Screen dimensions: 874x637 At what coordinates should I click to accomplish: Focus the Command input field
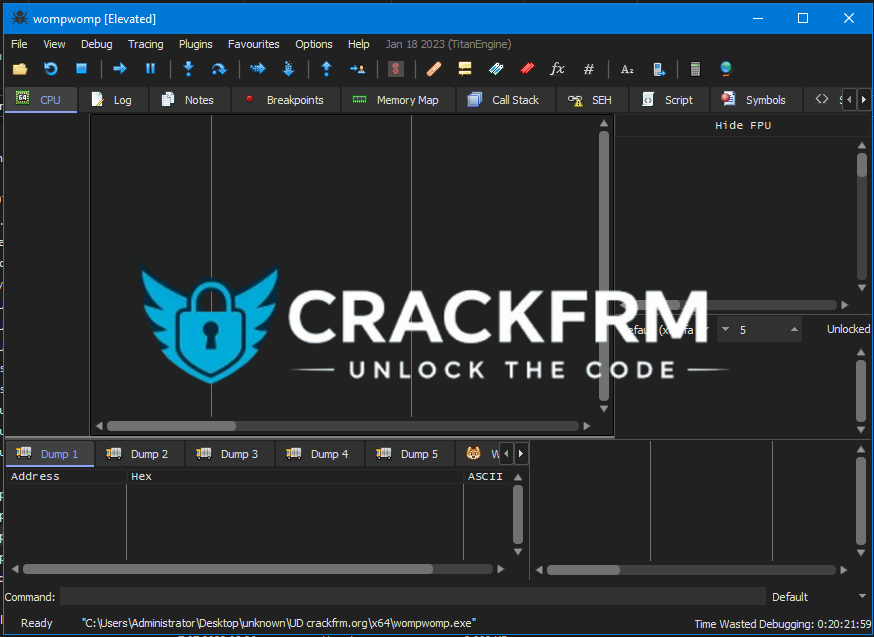412,597
